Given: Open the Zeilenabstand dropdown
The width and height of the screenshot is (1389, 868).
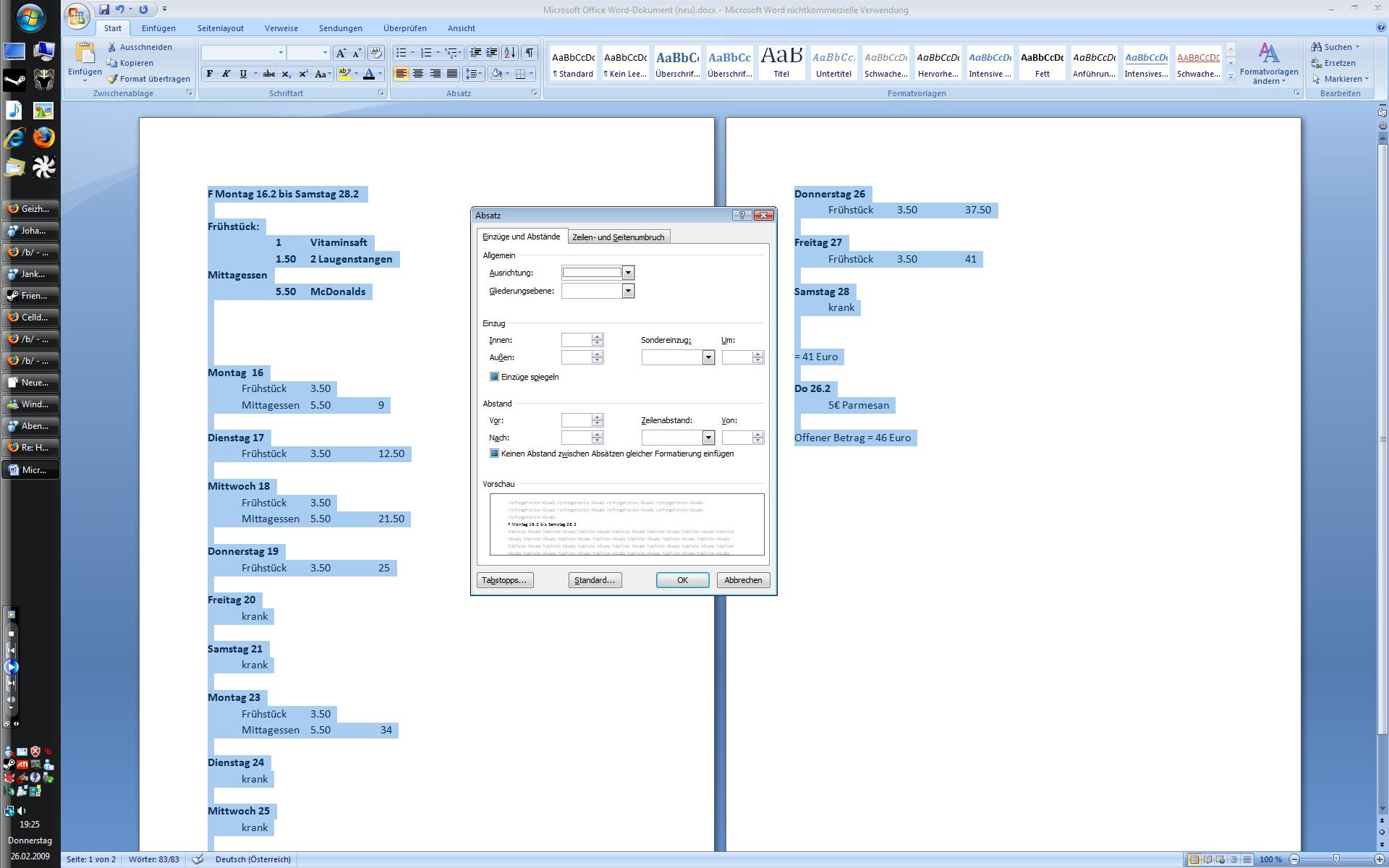Looking at the screenshot, I should coord(708,438).
